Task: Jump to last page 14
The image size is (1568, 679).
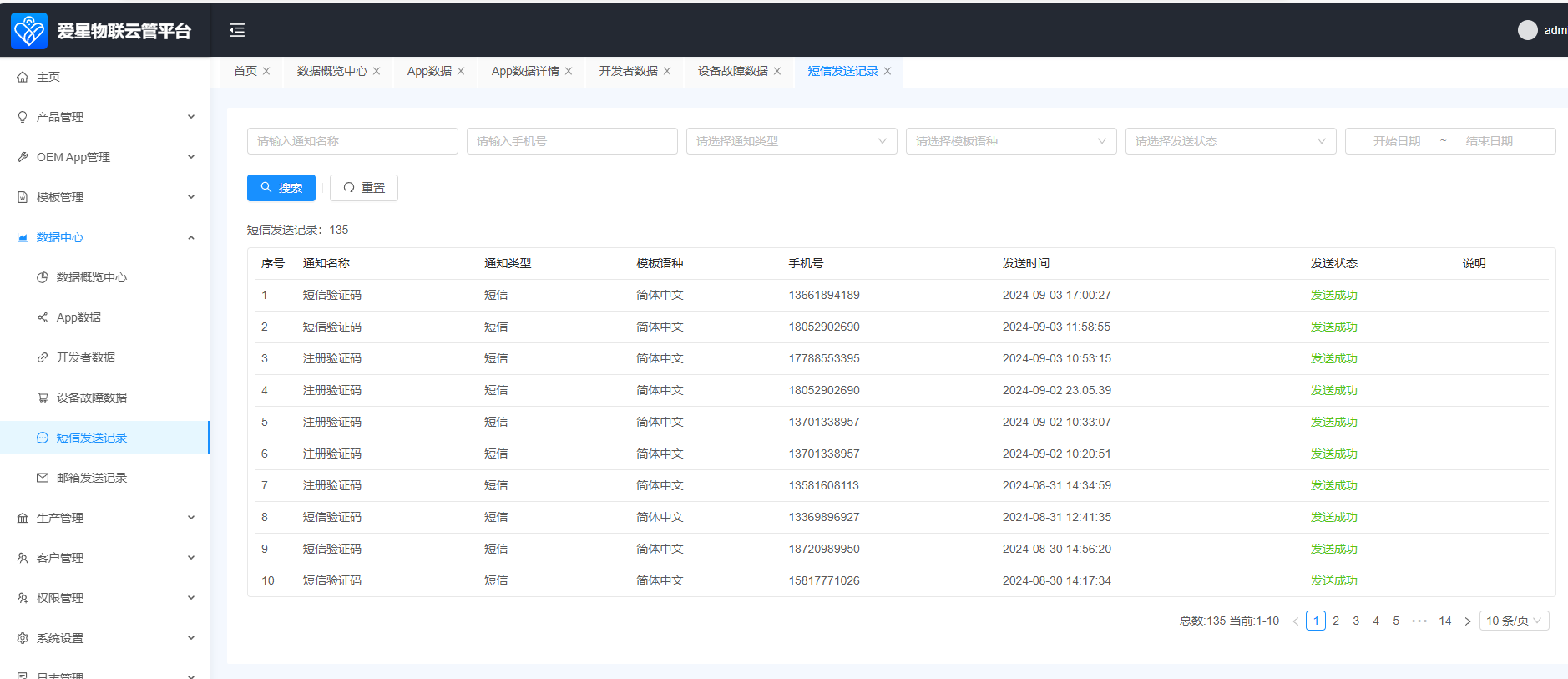Action: click(1445, 621)
